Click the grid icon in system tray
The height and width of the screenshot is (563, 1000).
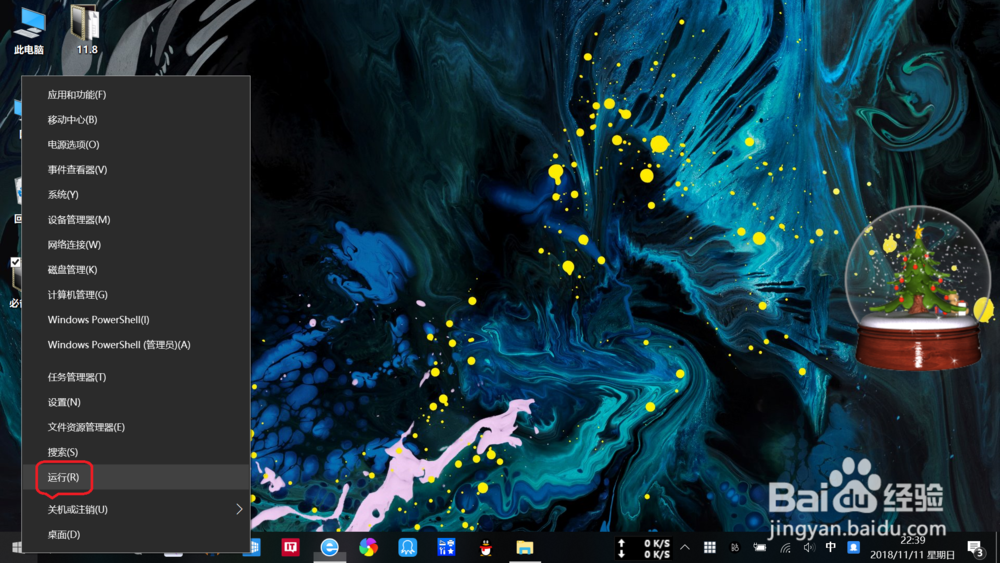pos(709,548)
